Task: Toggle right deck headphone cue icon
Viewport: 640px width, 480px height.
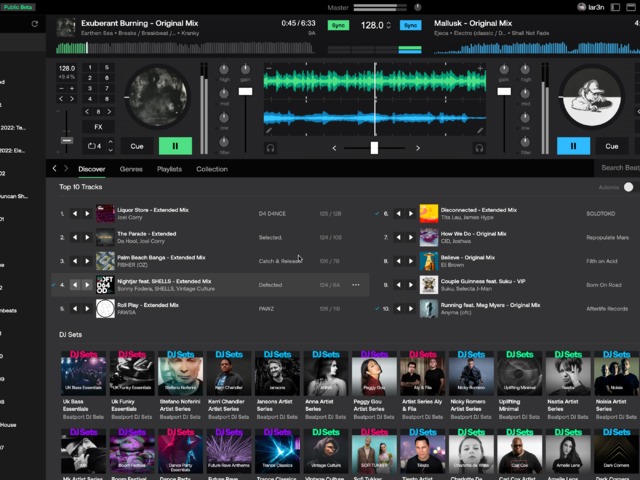Action: point(479,148)
